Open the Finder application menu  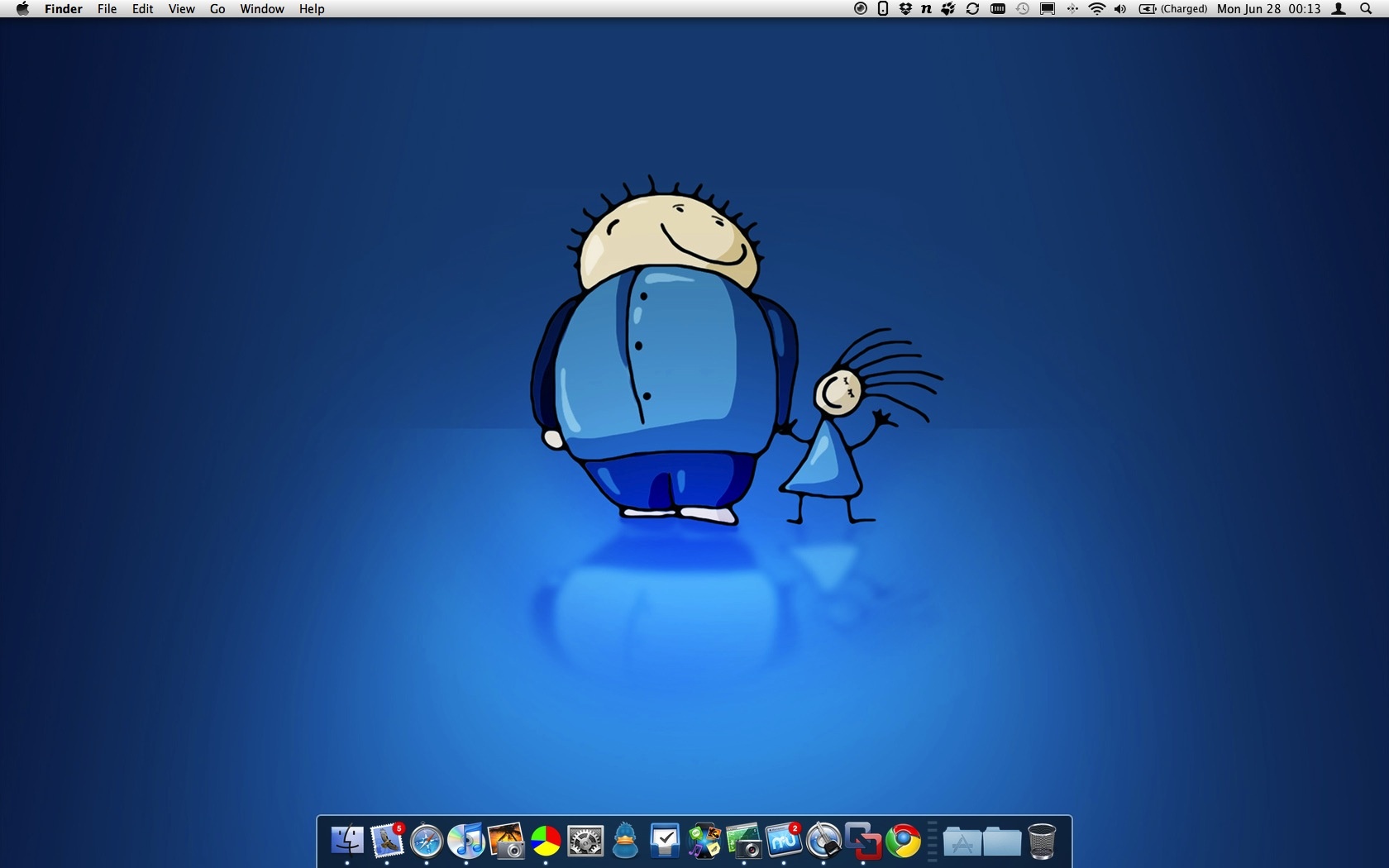[64, 9]
